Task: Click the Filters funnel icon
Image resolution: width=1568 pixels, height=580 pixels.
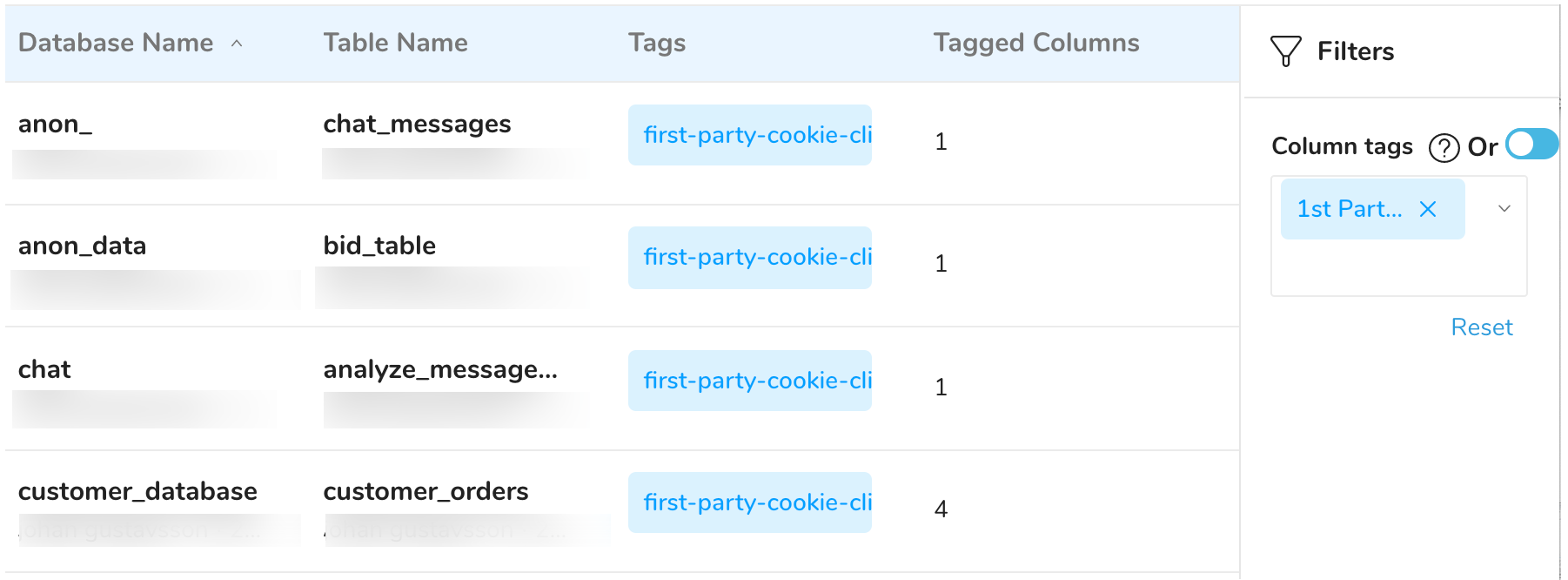Action: (x=1285, y=51)
